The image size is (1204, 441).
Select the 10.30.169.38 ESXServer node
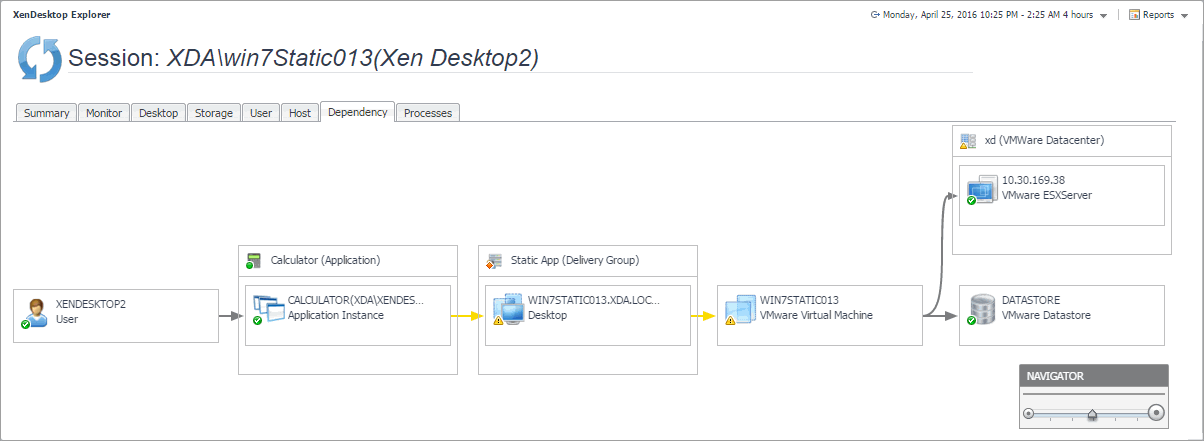pos(1062,195)
